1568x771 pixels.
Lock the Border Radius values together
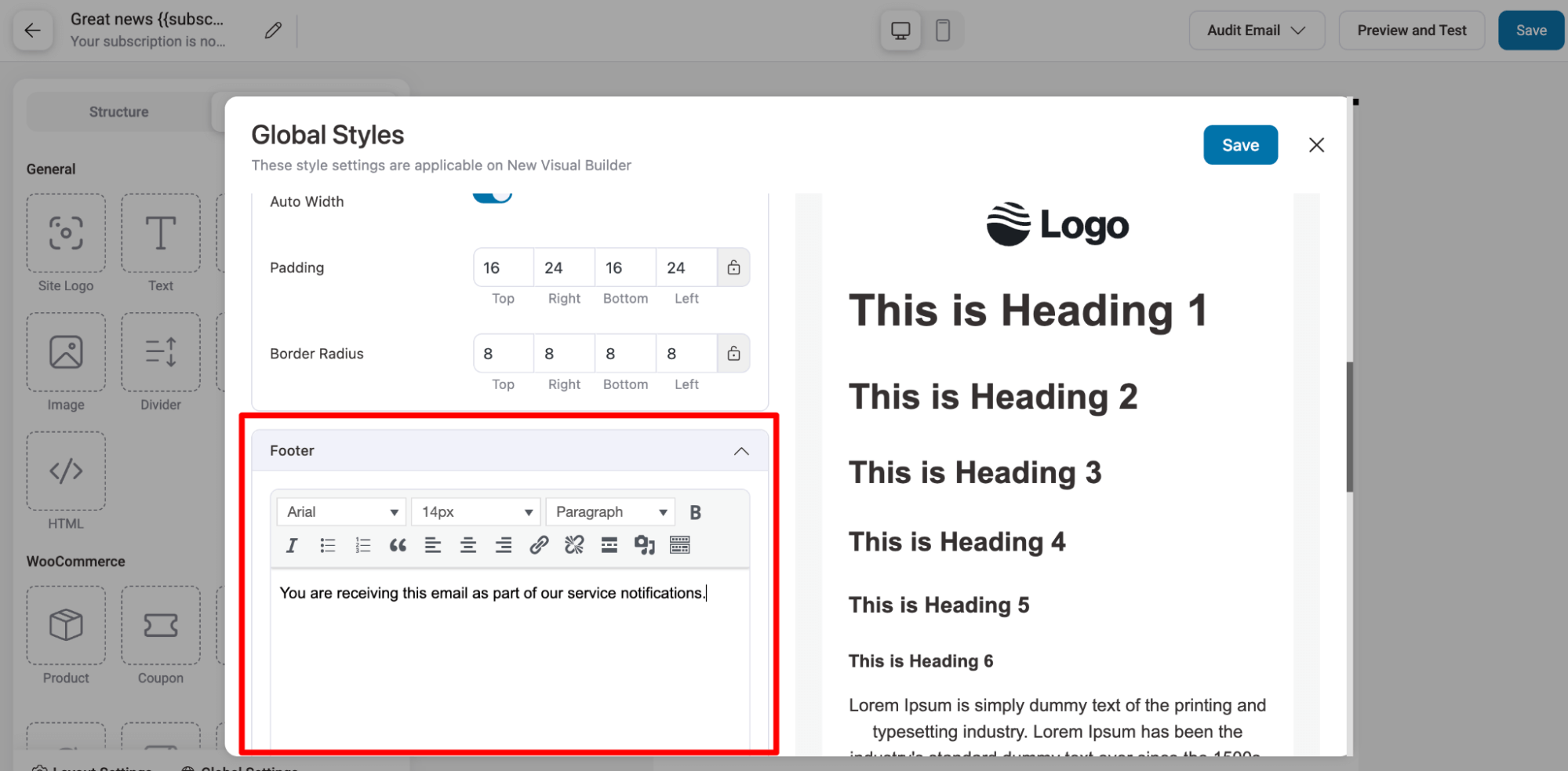coord(733,353)
